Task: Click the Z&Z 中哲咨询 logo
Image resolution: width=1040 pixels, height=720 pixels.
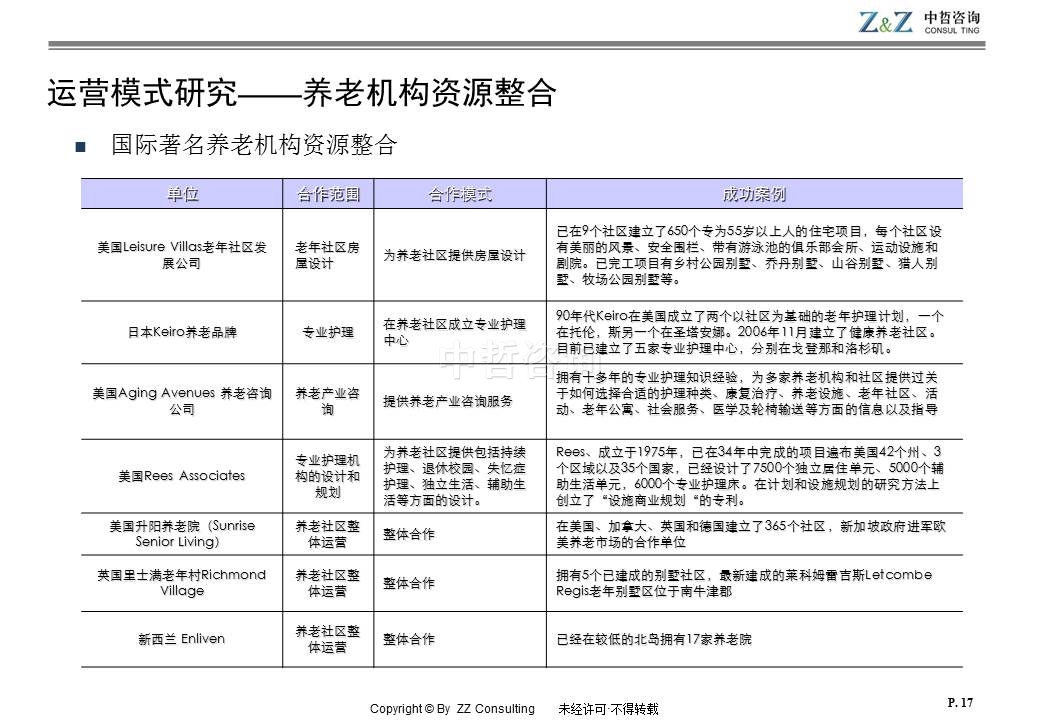Action: click(x=919, y=21)
